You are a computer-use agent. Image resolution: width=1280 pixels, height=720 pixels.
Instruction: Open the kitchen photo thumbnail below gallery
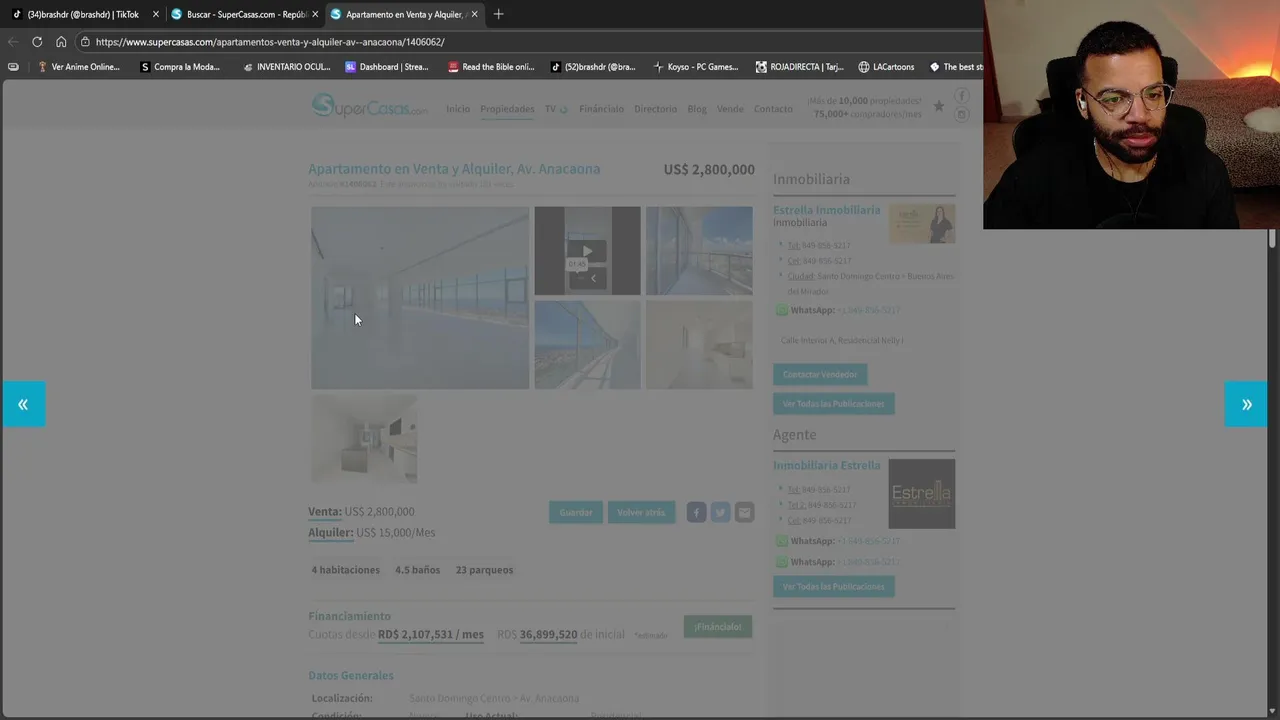point(364,438)
